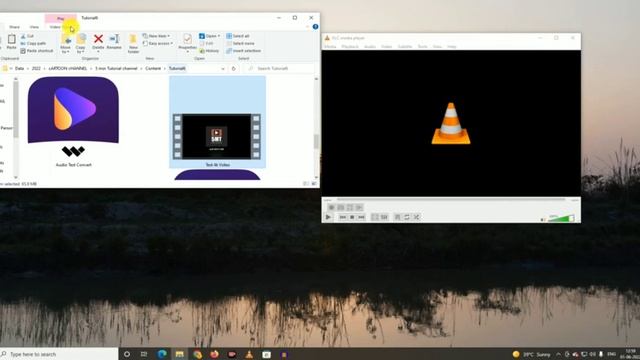Go to the cARTOON cHANNEL breadcrumb folder
The image size is (640, 360).
[68, 69]
